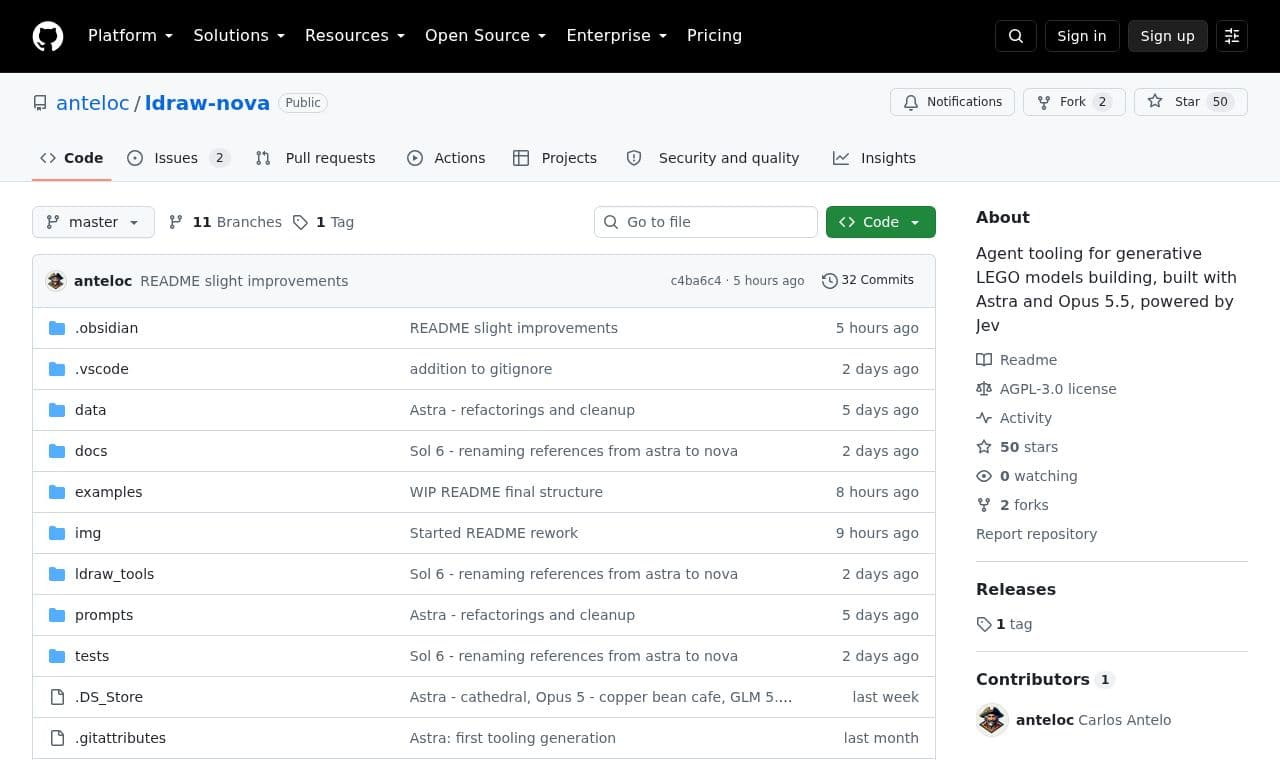Click the Sign up button

click(x=1168, y=36)
